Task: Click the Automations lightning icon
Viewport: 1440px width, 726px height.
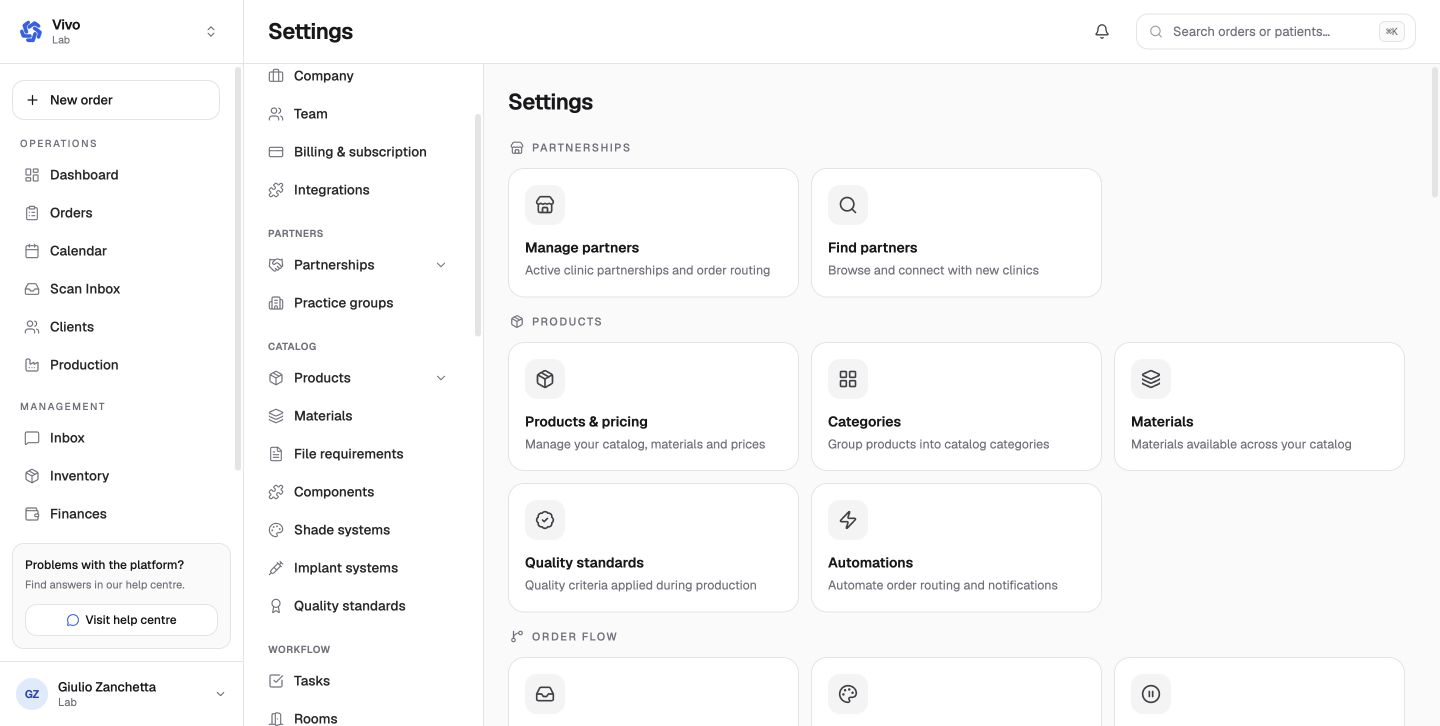Action: [x=848, y=520]
